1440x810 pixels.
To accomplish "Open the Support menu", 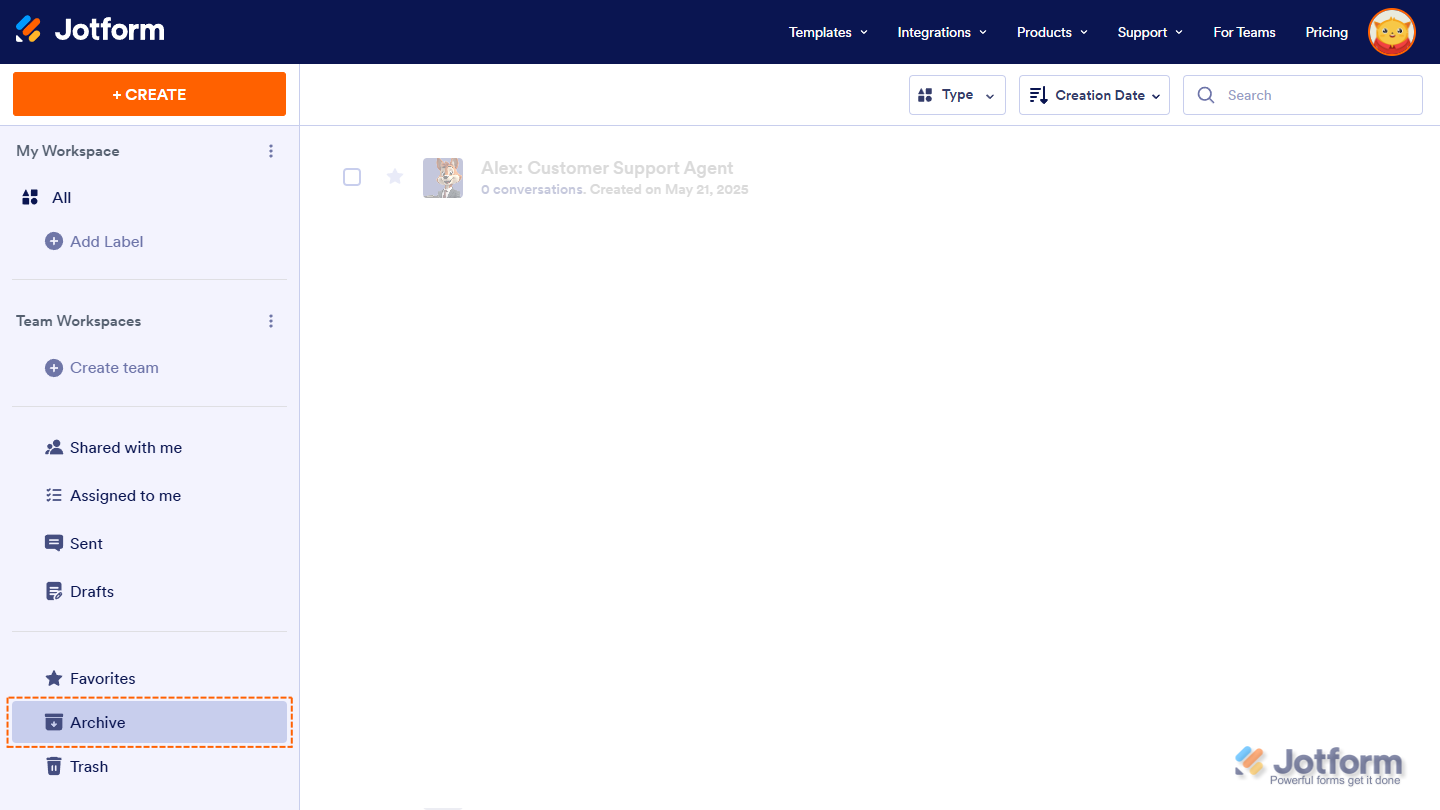I will 1149,31.
